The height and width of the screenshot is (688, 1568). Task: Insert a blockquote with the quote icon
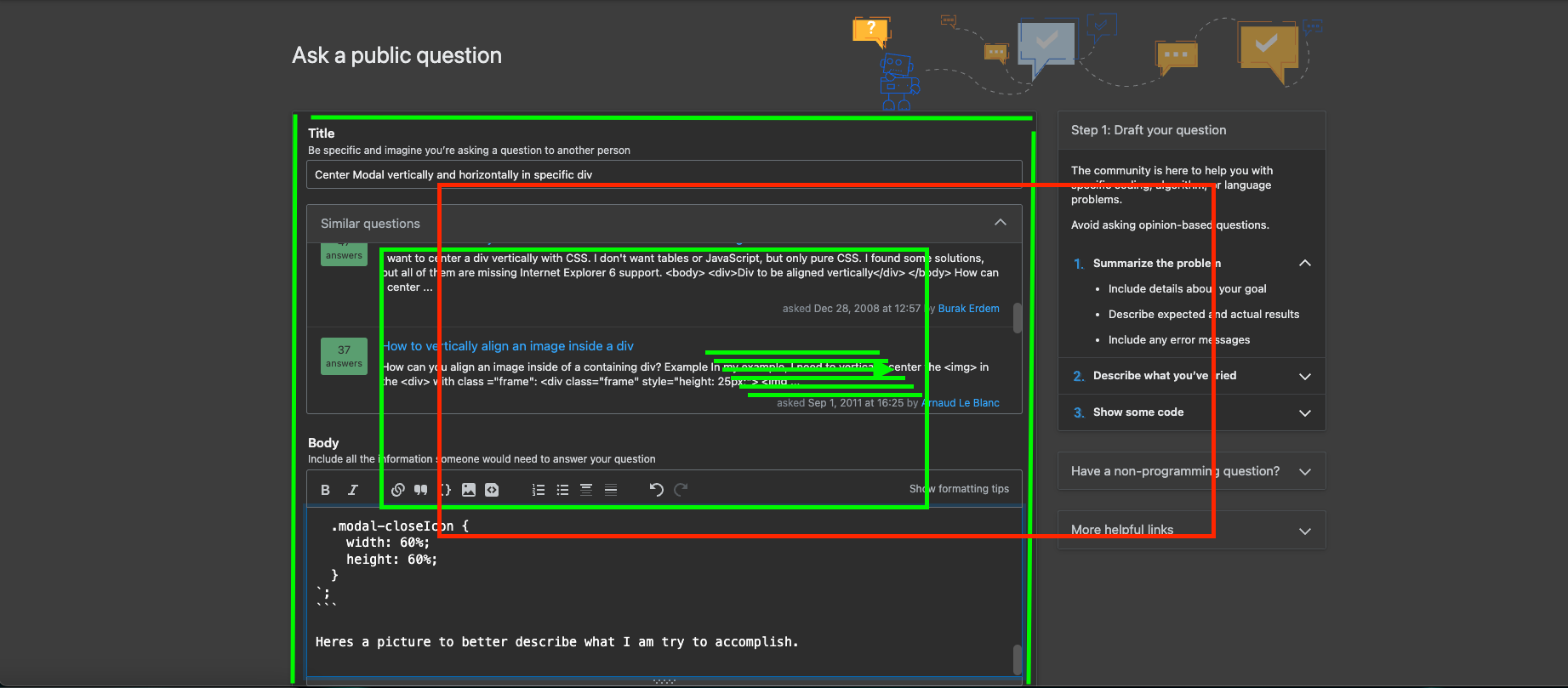(x=421, y=490)
